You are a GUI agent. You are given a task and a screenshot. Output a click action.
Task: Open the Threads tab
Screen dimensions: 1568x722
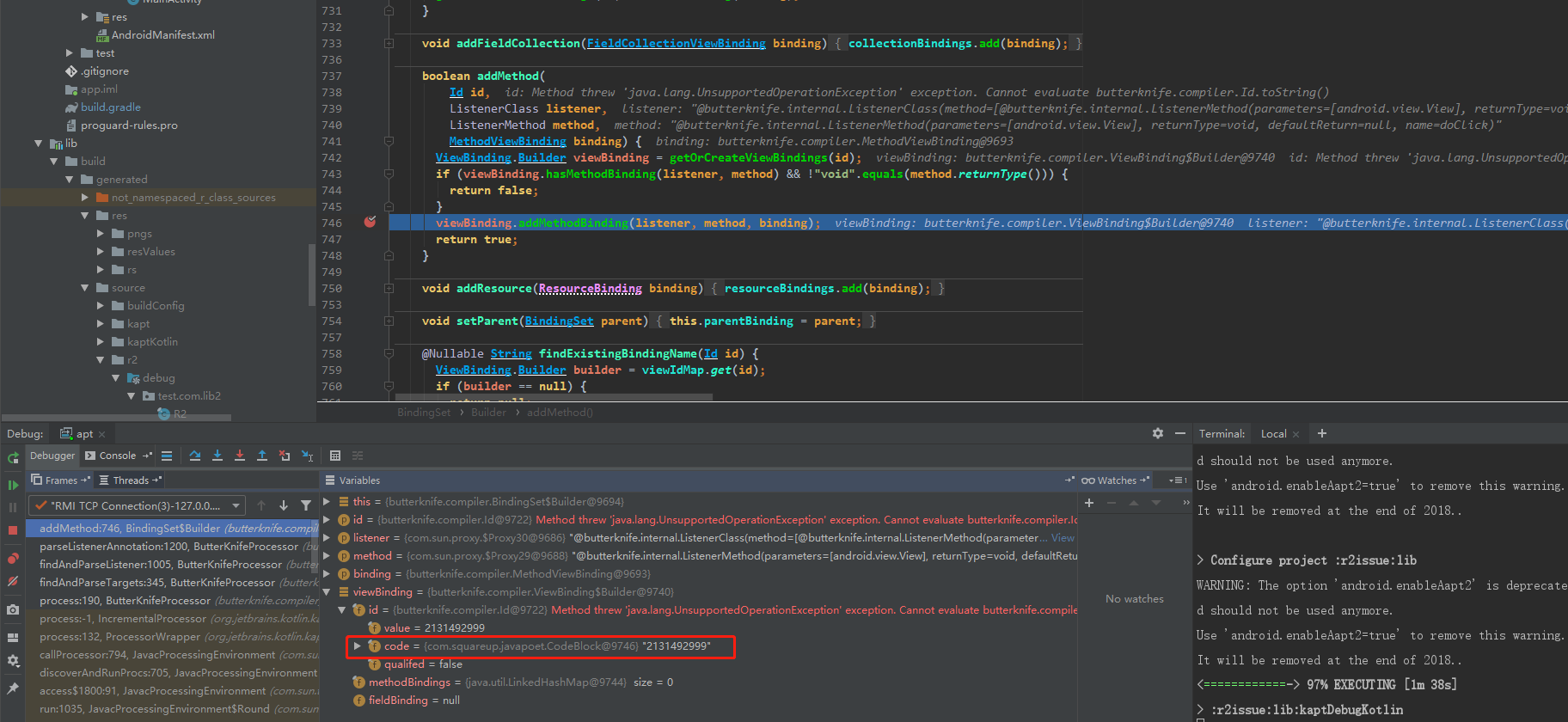[x=131, y=480]
